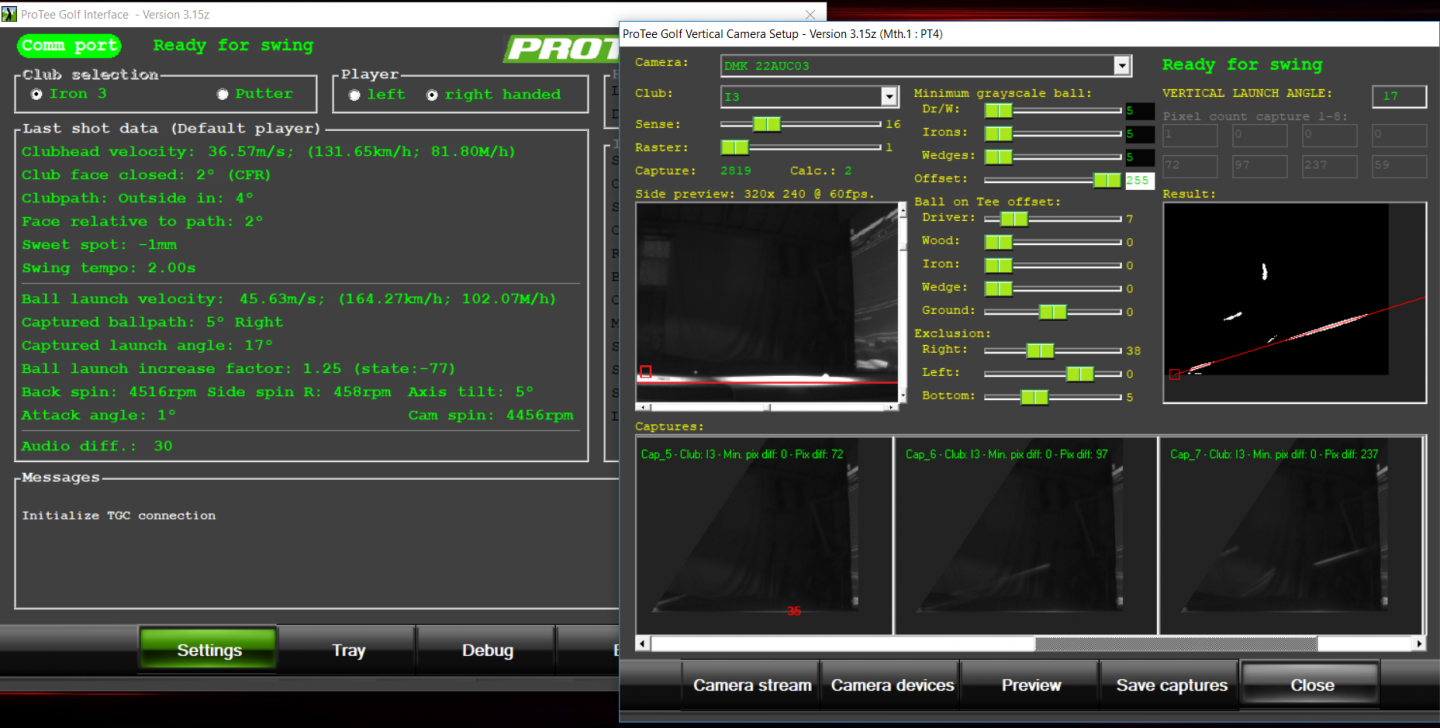Screen dimensions: 1440x728
Task: Click the "Club face closed: 2° (CFR)" line
Action: pyautogui.click(x=146, y=175)
